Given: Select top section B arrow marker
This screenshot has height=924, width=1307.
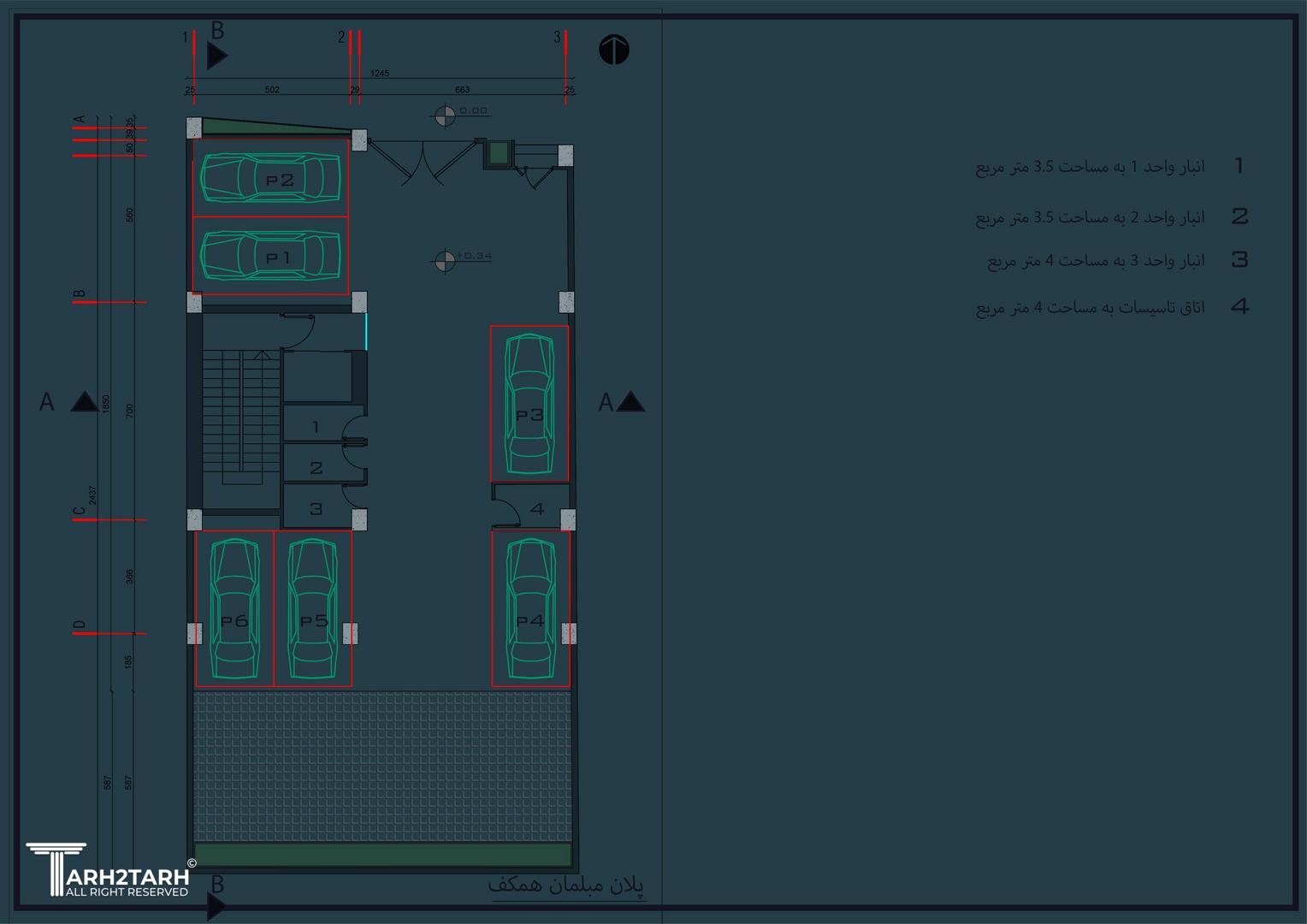Looking at the screenshot, I should click(217, 56).
